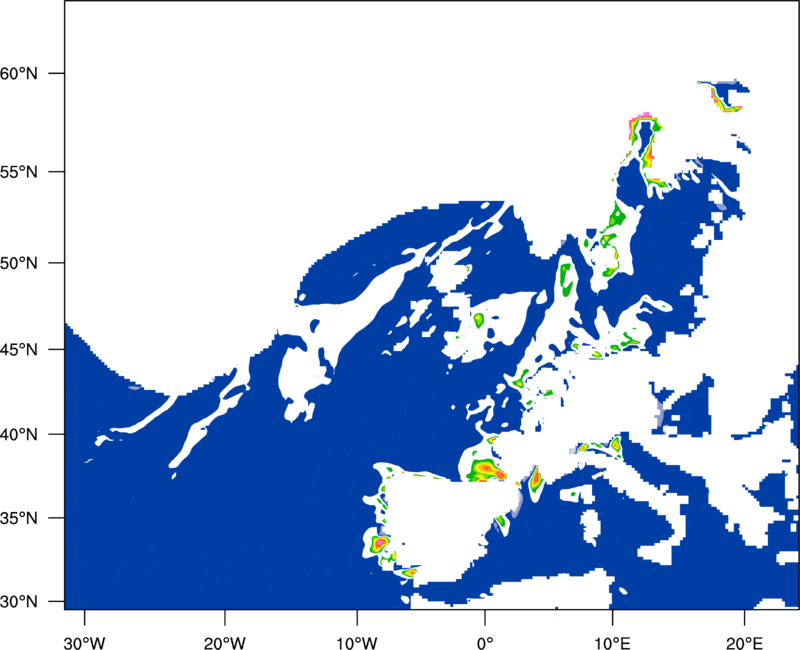
Task: Click the 45°N latitude label
Action: [x=19, y=349]
